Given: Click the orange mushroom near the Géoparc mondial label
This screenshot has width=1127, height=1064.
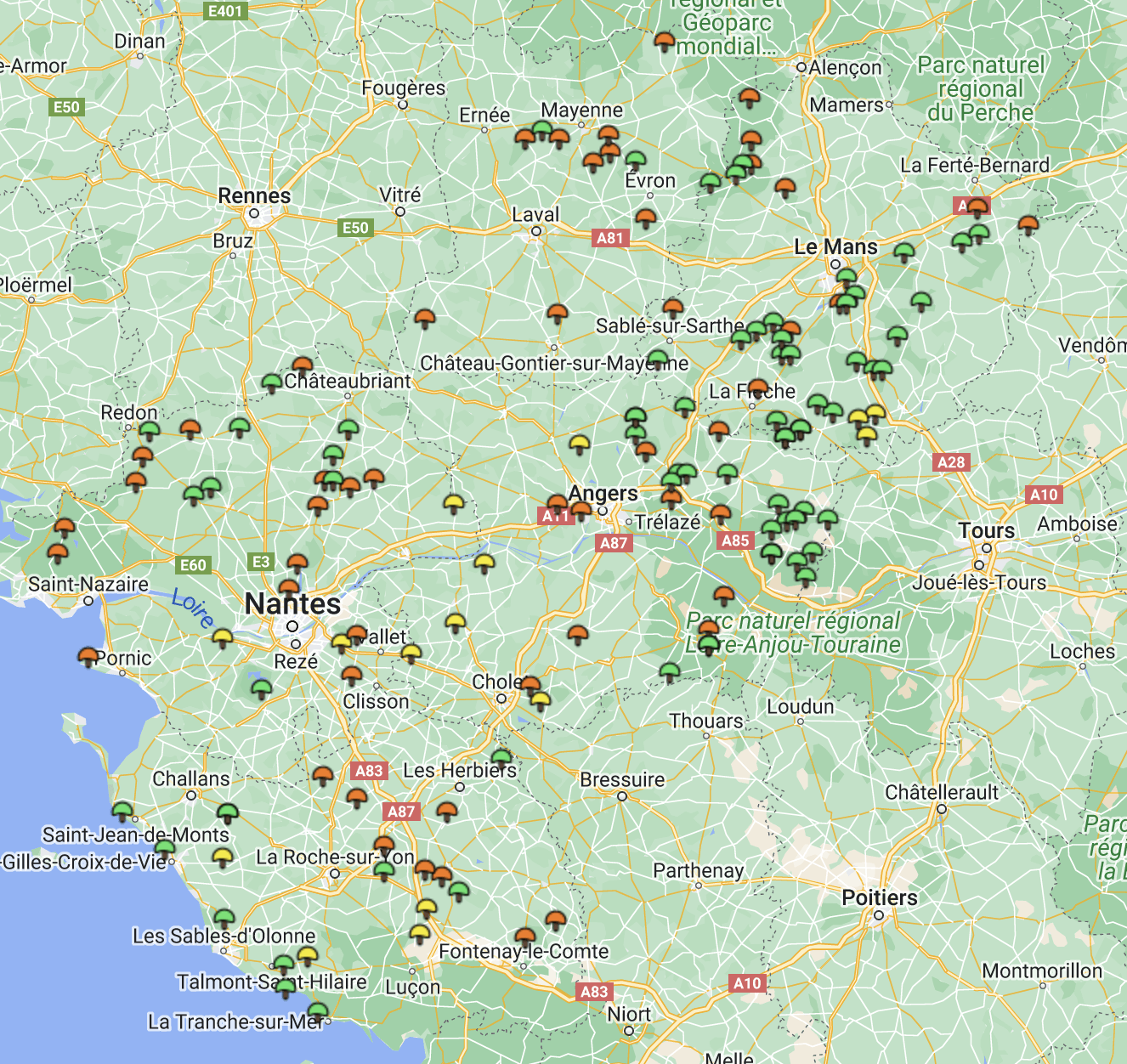Looking at the screenshot, I should click(665, 41).
